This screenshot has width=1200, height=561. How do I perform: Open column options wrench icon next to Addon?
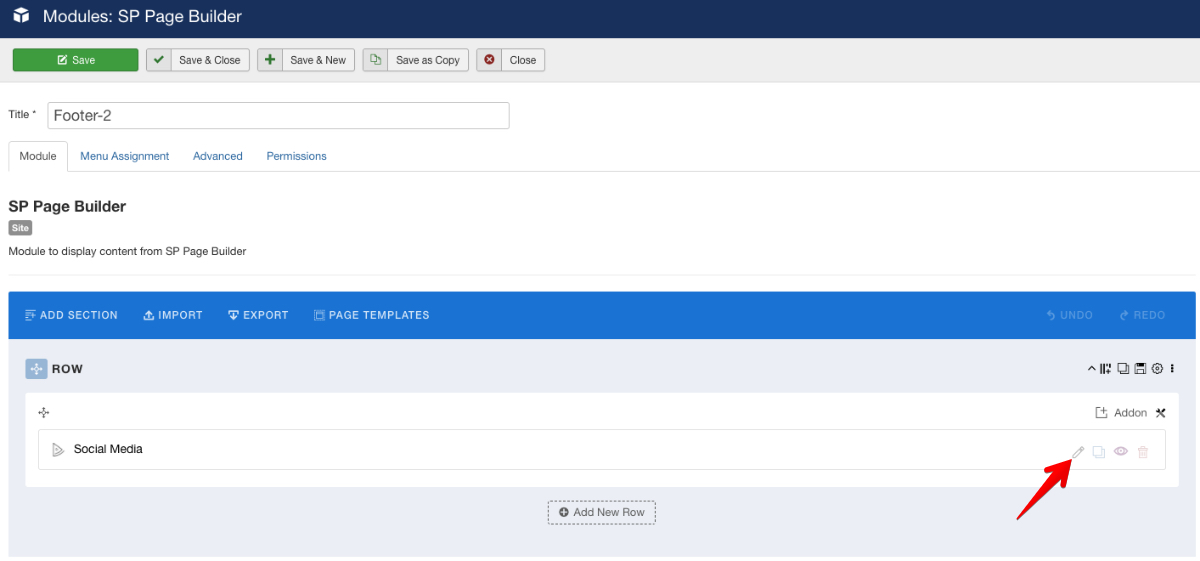coord(1161,413)
